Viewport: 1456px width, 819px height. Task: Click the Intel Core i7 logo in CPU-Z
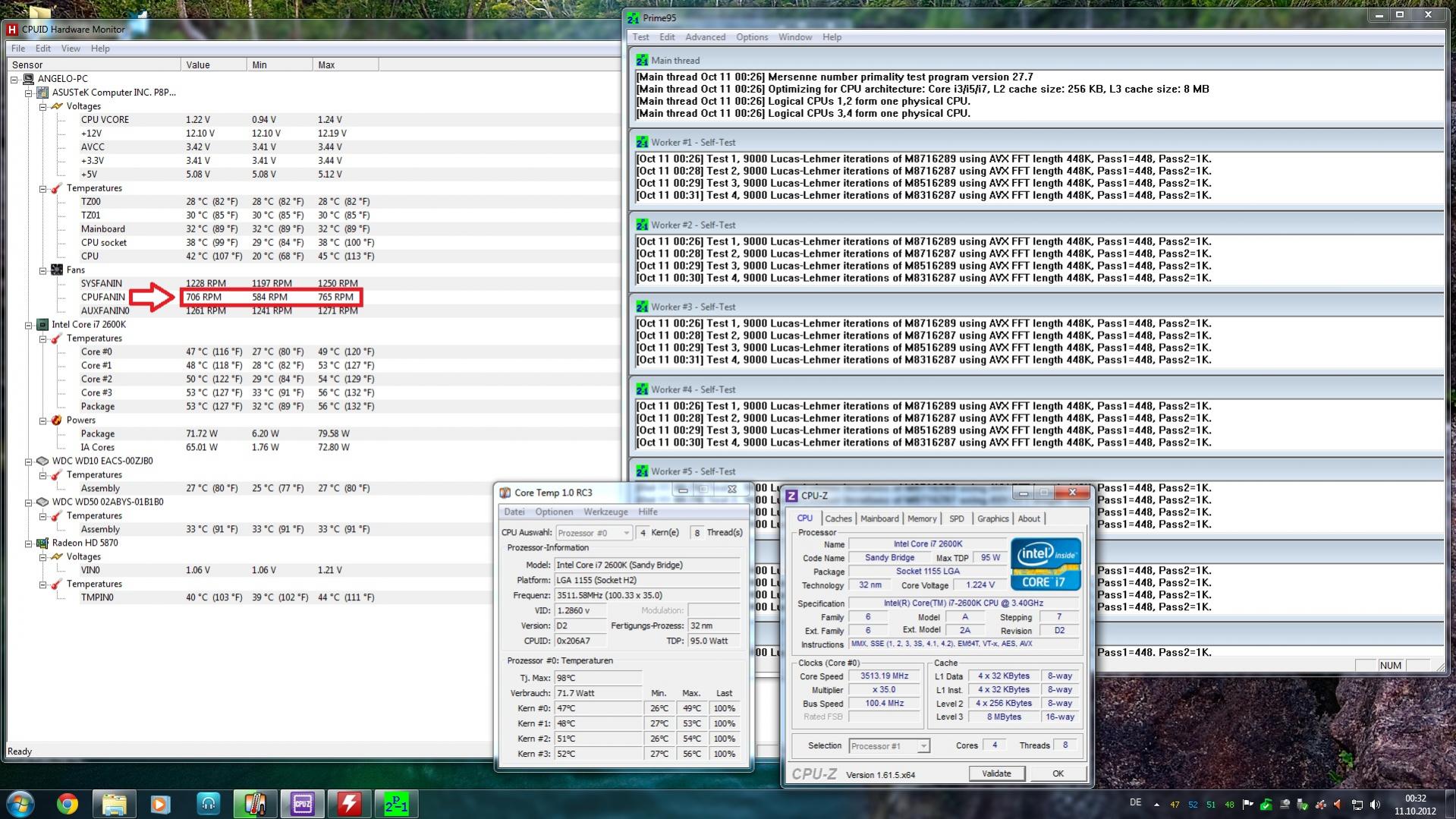pyautogui.click(x=1046, y=564)
